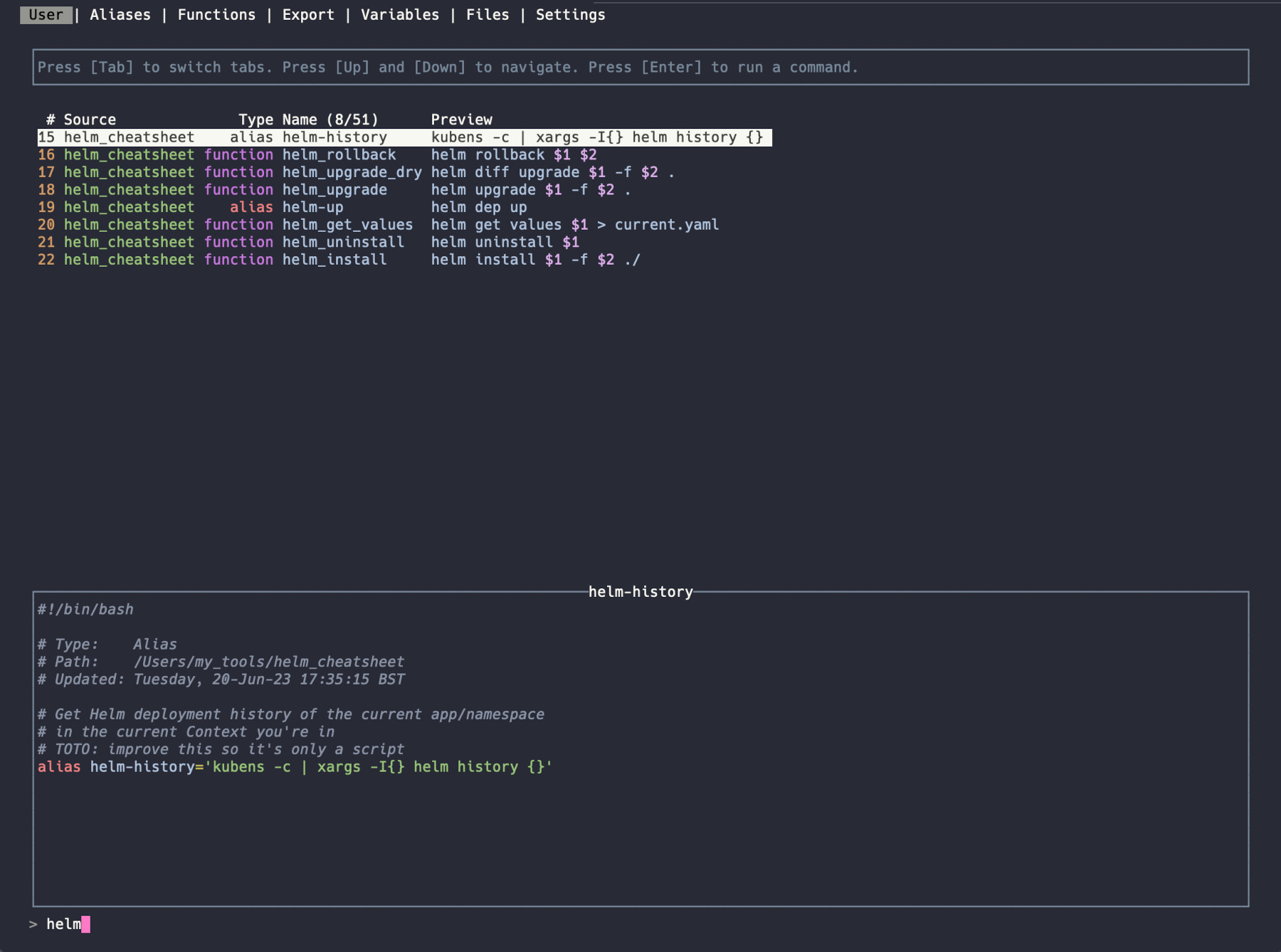Viewport: 1281px width, 952px height.
Task: Click the Preview column header
Action: point(461,120)
